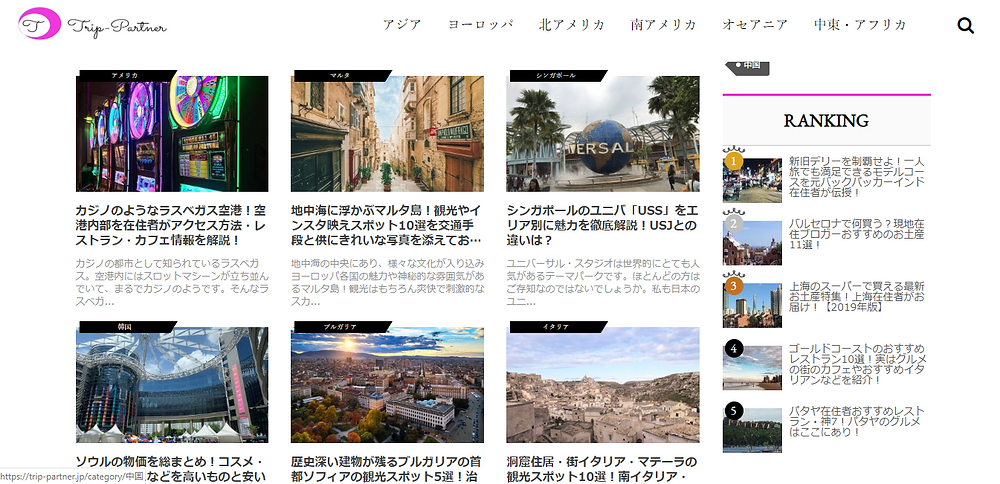Image resolution: width=1000 pixels, height=484 pixels.
Task: Open the Las Vegas slot machines thumbnail
Action: tap(172, 134)
